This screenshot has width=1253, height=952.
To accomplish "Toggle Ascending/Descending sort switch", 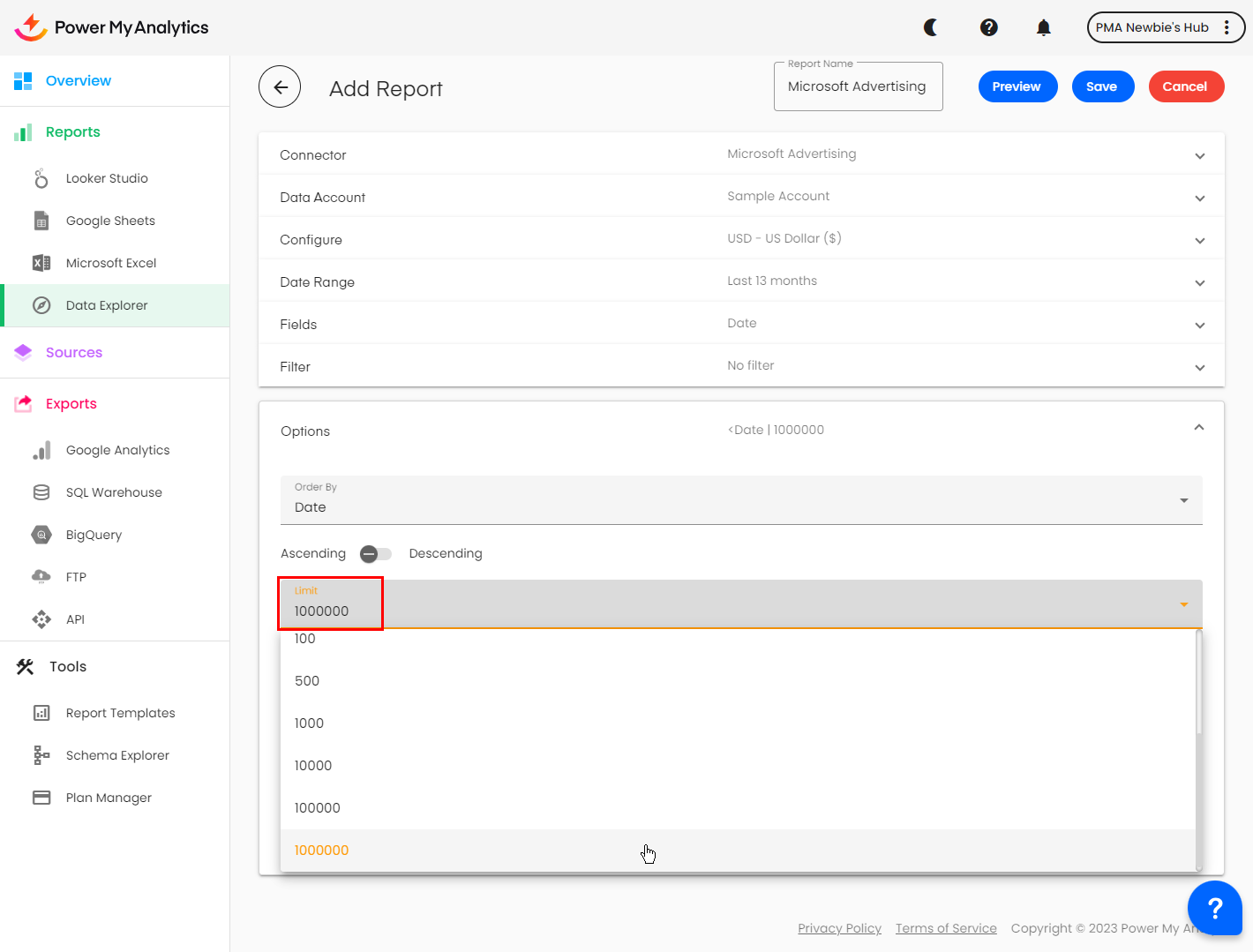I will 376,554.
